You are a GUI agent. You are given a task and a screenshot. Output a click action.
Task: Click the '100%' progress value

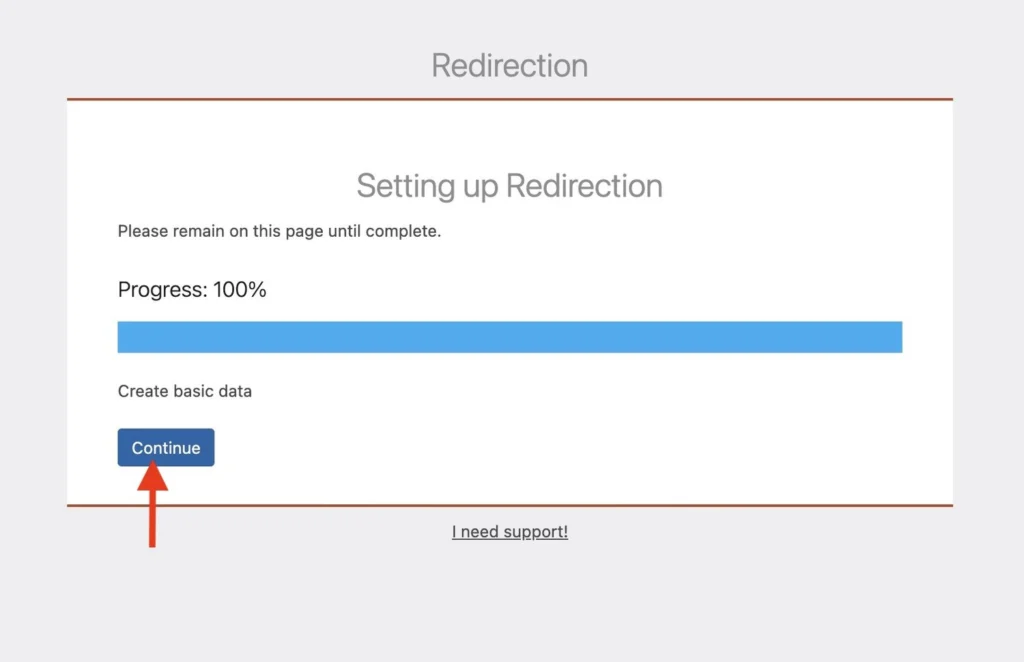click(240, 290)
